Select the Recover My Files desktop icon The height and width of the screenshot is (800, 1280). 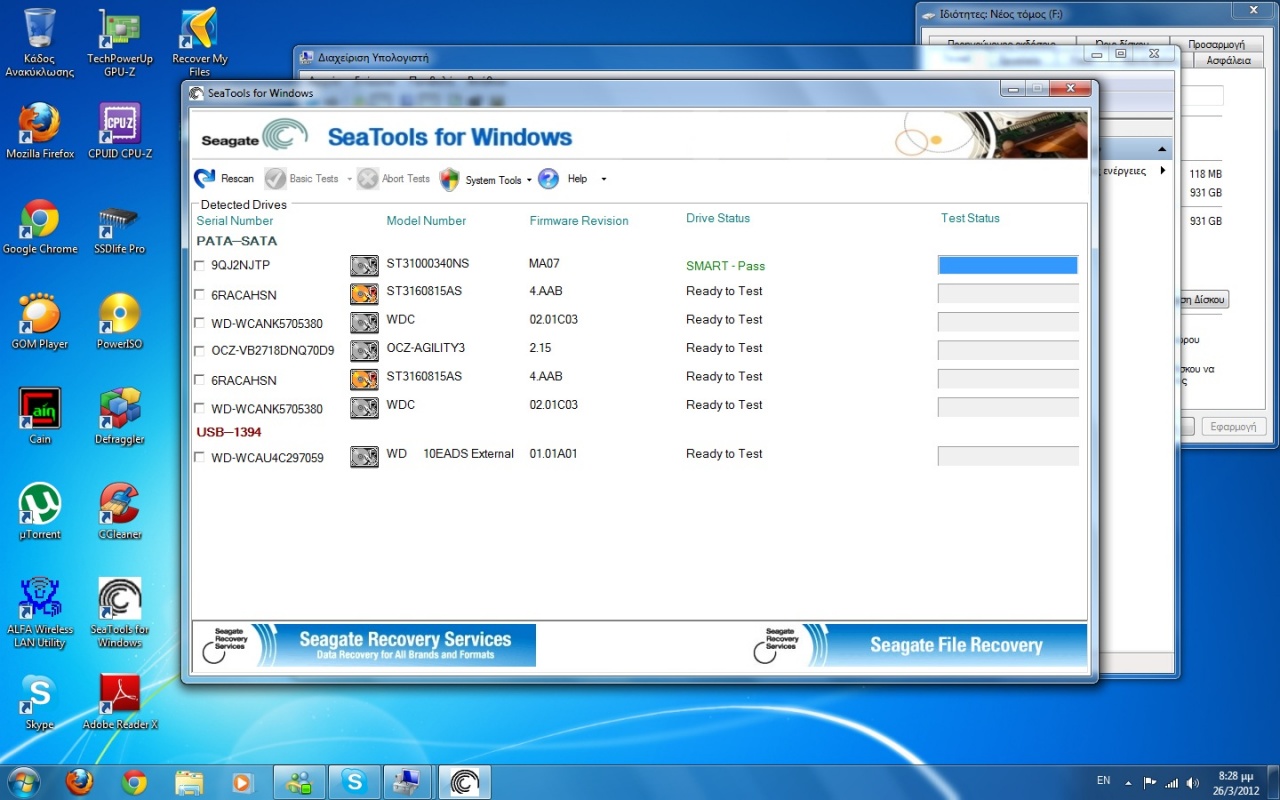point(200,43)
